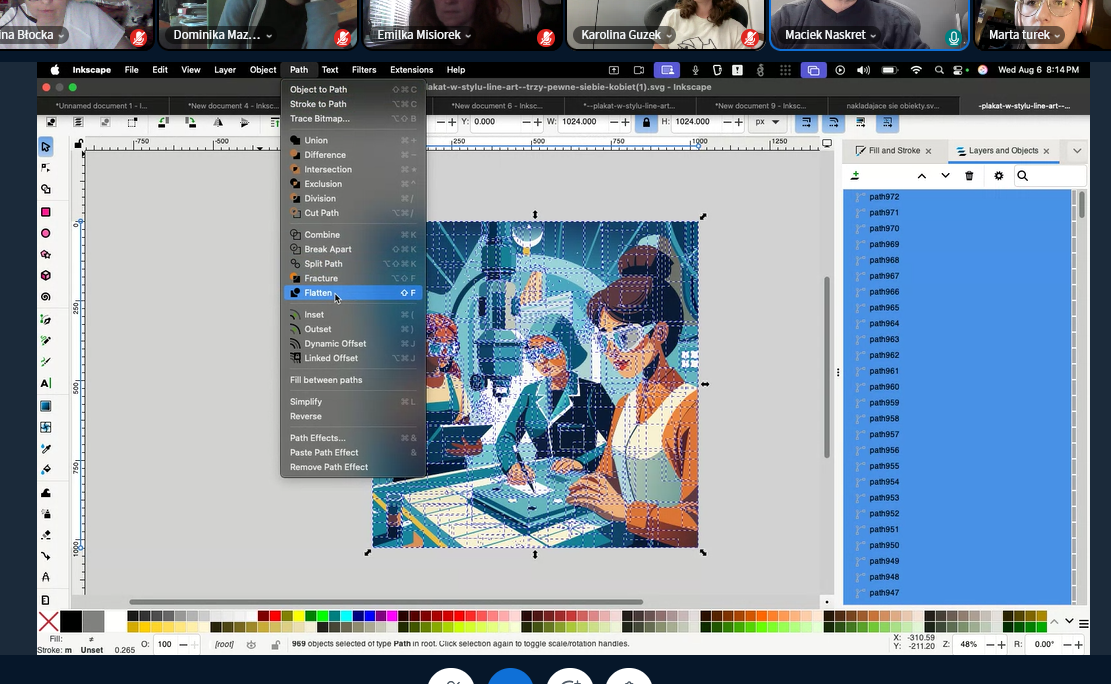Select the Dropper color picker tool
Image resolution: width=1111 pixels, height=684 pixels.
(46, 449)
